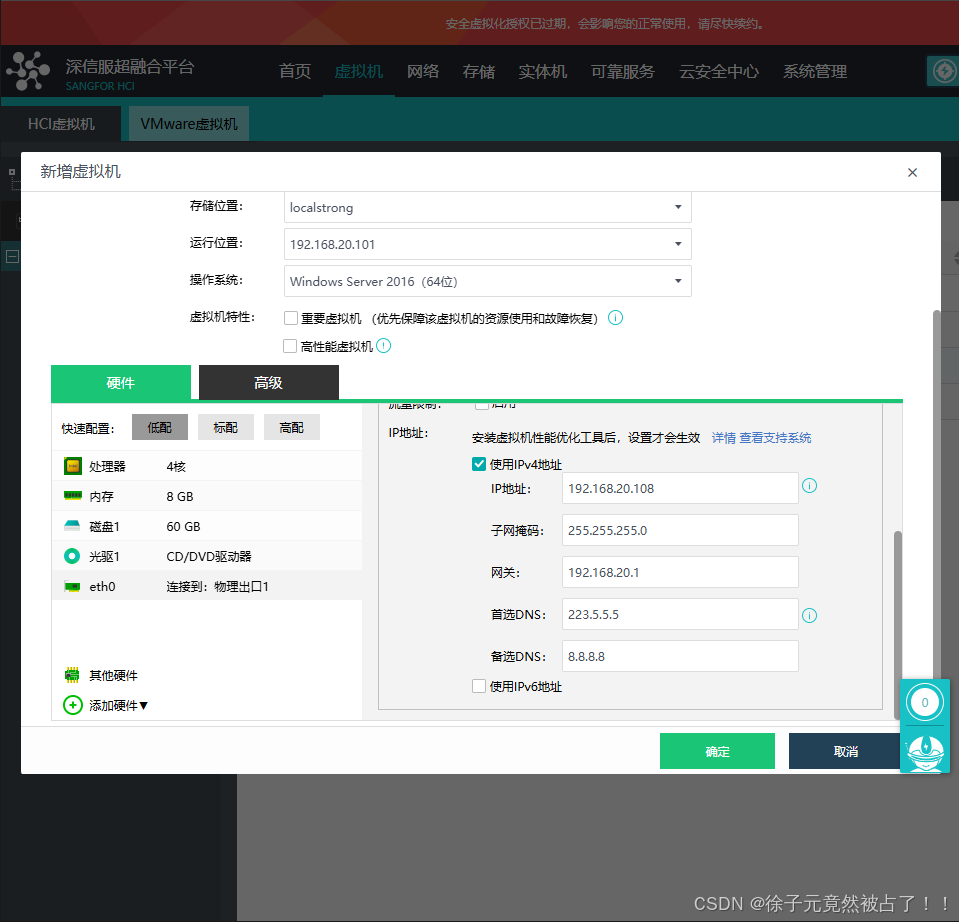
Task: Click the memory module icon
Action: pos(73,495)
